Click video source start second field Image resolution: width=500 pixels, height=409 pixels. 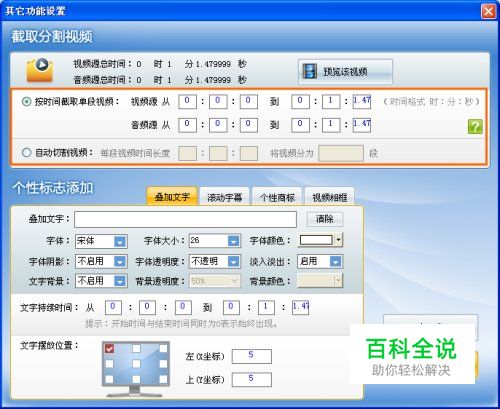pyautogui.click(x=249, y=102)
